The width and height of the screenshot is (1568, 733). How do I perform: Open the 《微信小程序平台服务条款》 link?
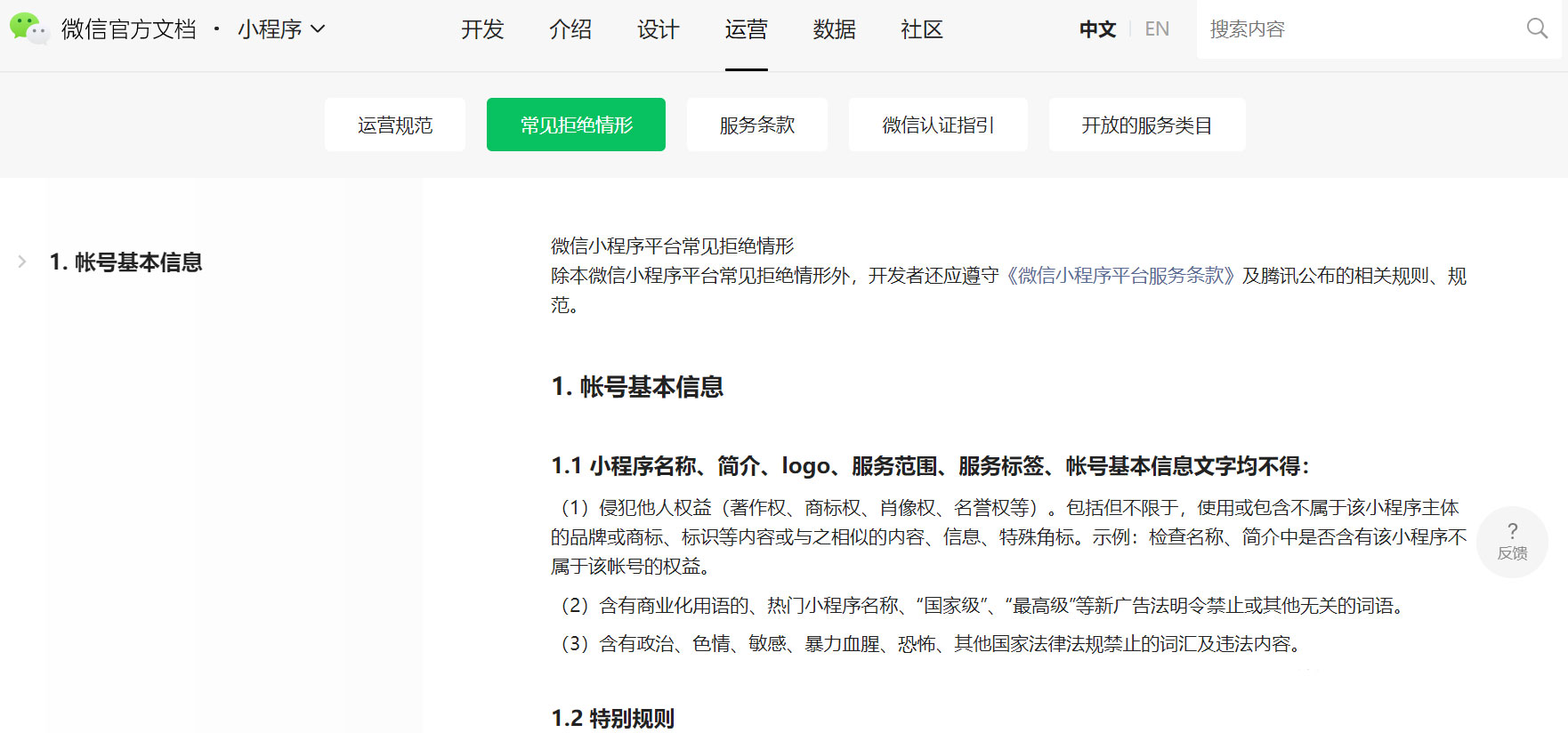tap(1120, 276)
